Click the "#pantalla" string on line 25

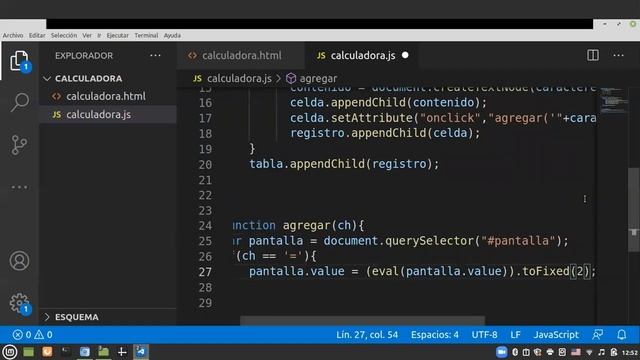point(518,241)
